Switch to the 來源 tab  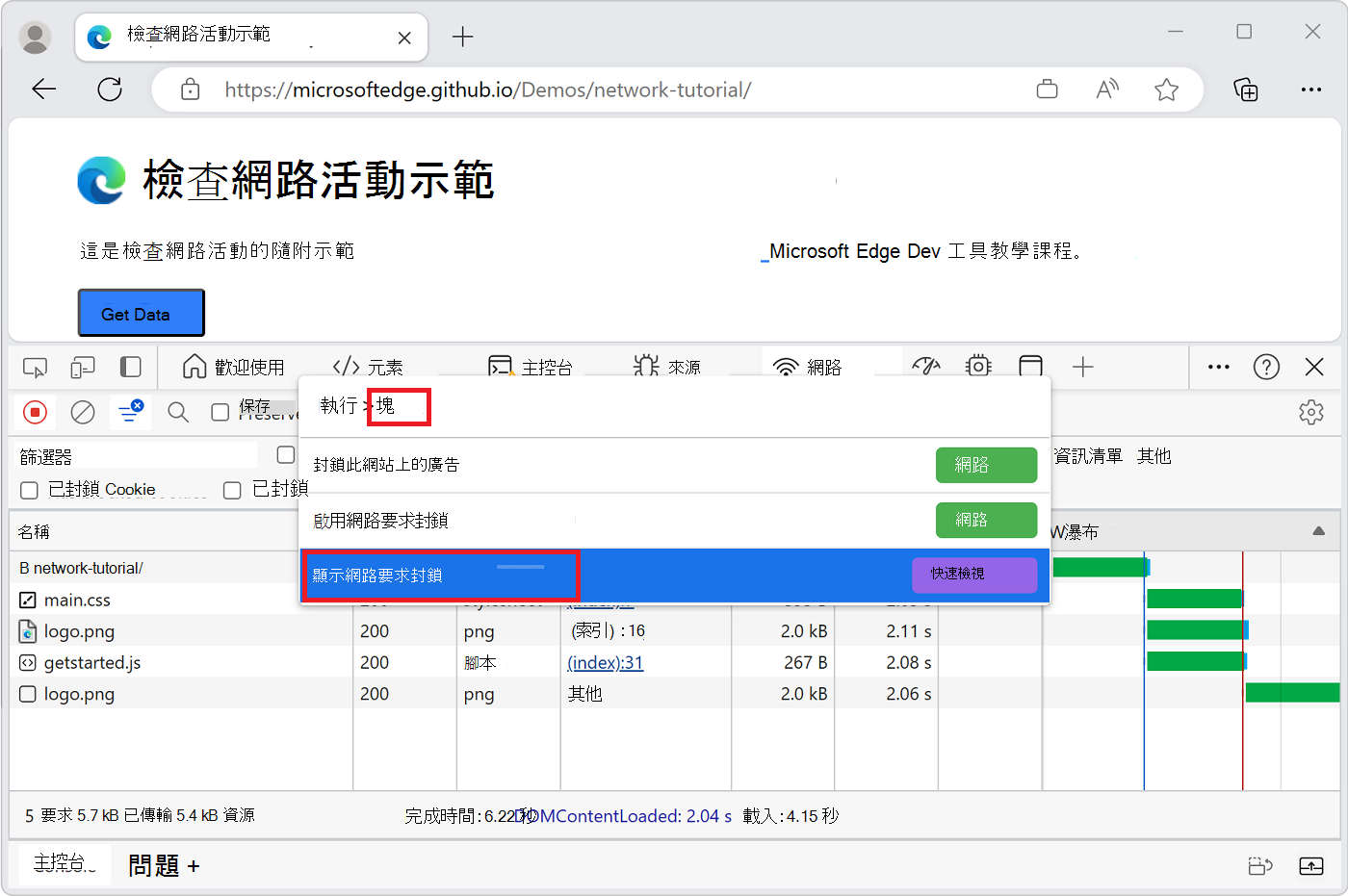(667, 367)
